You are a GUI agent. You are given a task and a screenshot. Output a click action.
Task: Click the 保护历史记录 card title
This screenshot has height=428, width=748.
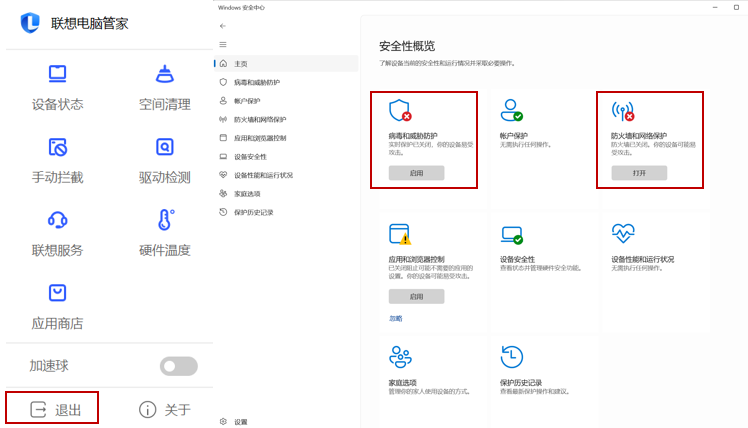(x=521, y=383)
